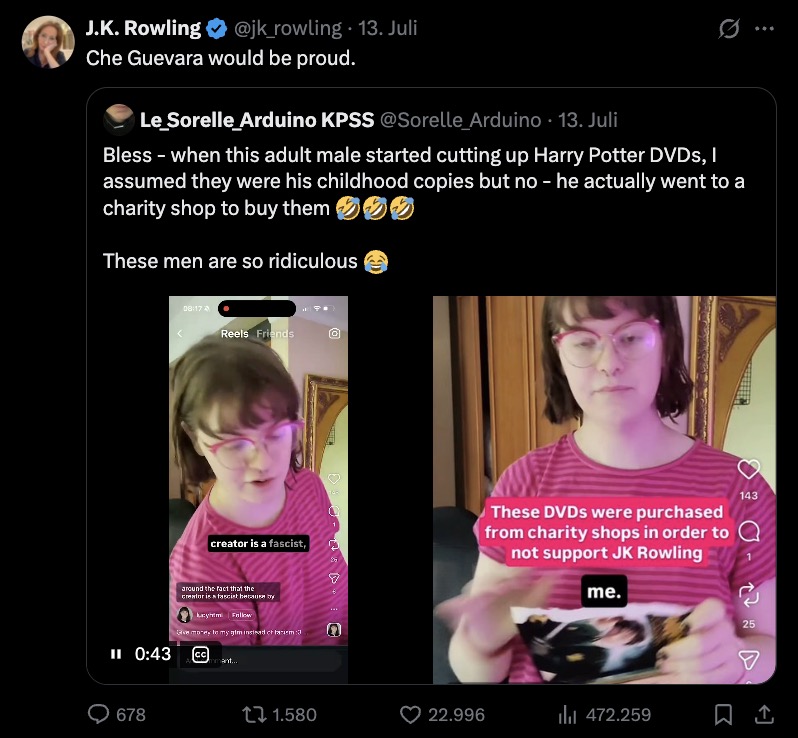The width and height of the screenshot is (798, 738).
Task: Click the reply icon with 678 comments
Action: [98, 714]
